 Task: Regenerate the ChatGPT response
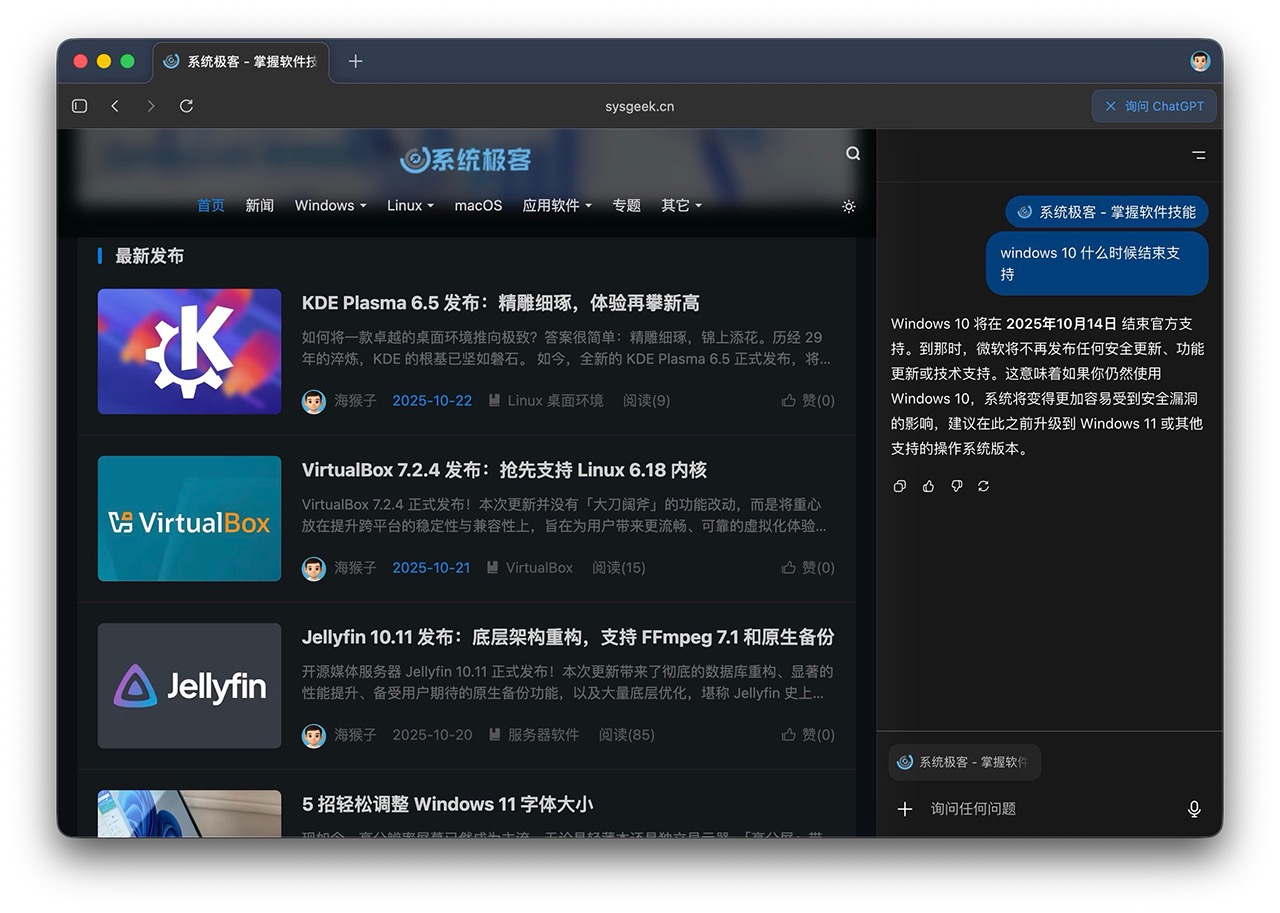click(x=984, y=486)
